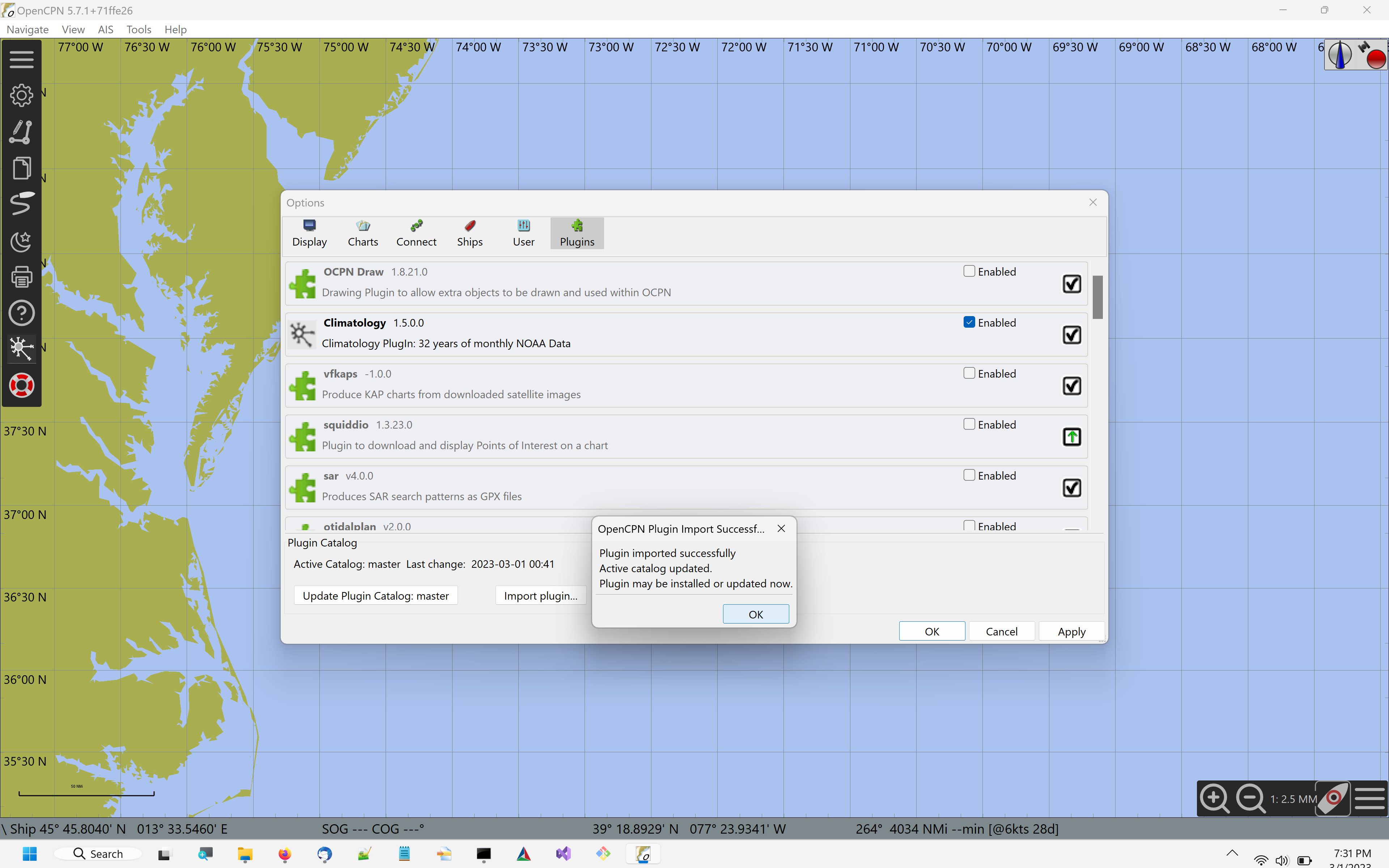Switch chart color scheme with the moon icon
Image resolution: width=1389 pixels, height=868 pixels.
coord(22,241)
